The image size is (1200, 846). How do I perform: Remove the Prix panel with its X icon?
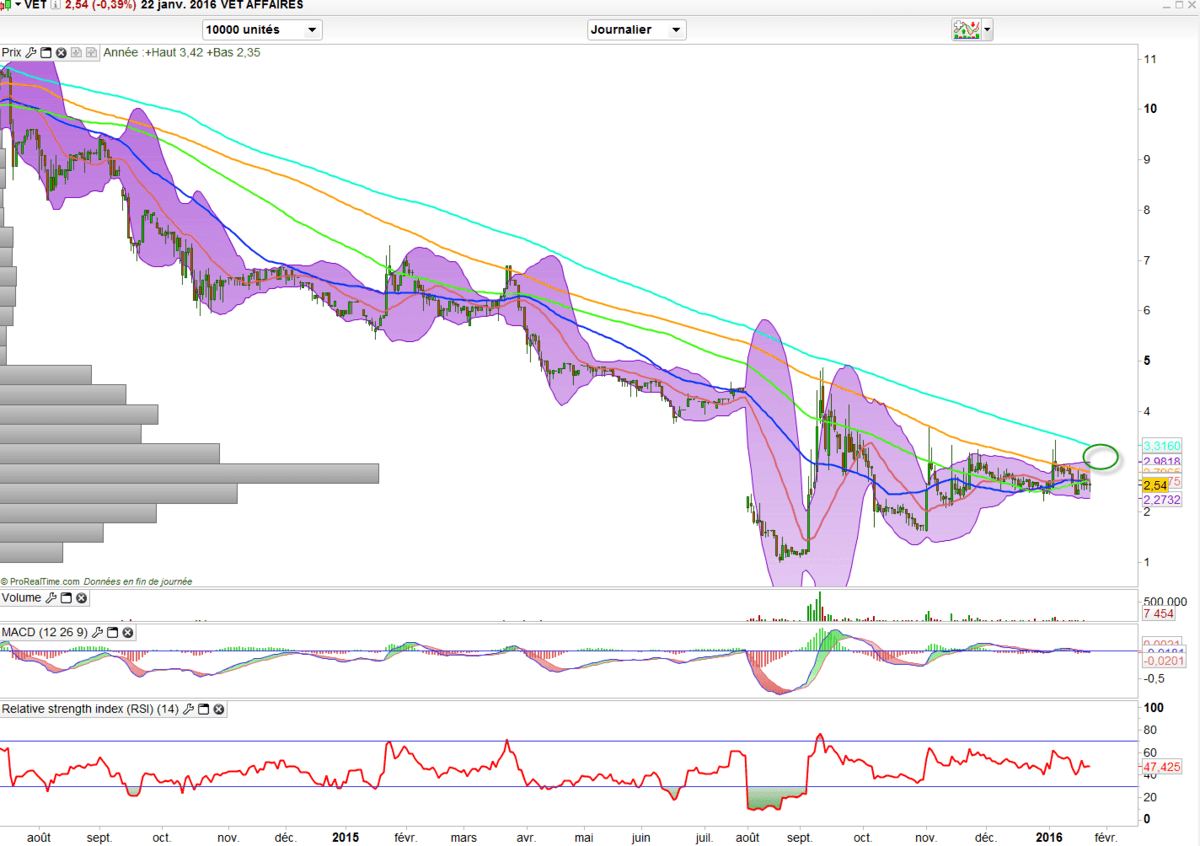(x=61, y=53)
